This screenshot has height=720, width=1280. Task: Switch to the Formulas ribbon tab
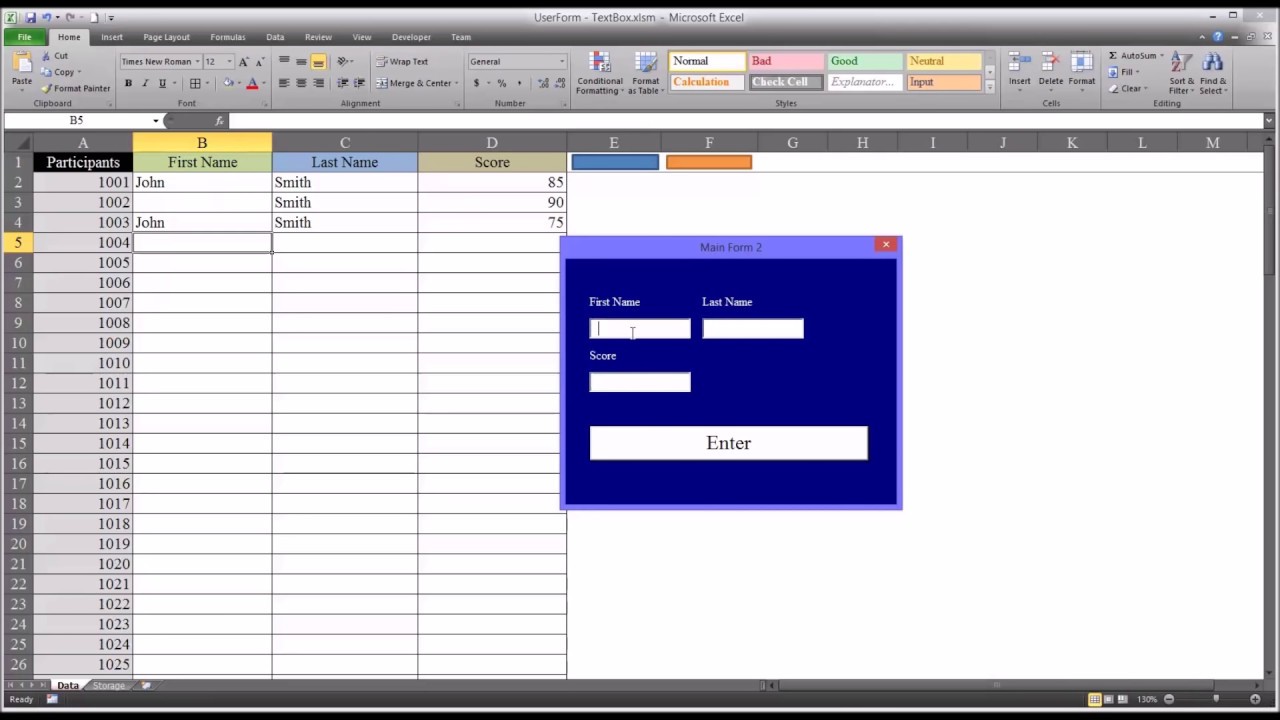228,37
